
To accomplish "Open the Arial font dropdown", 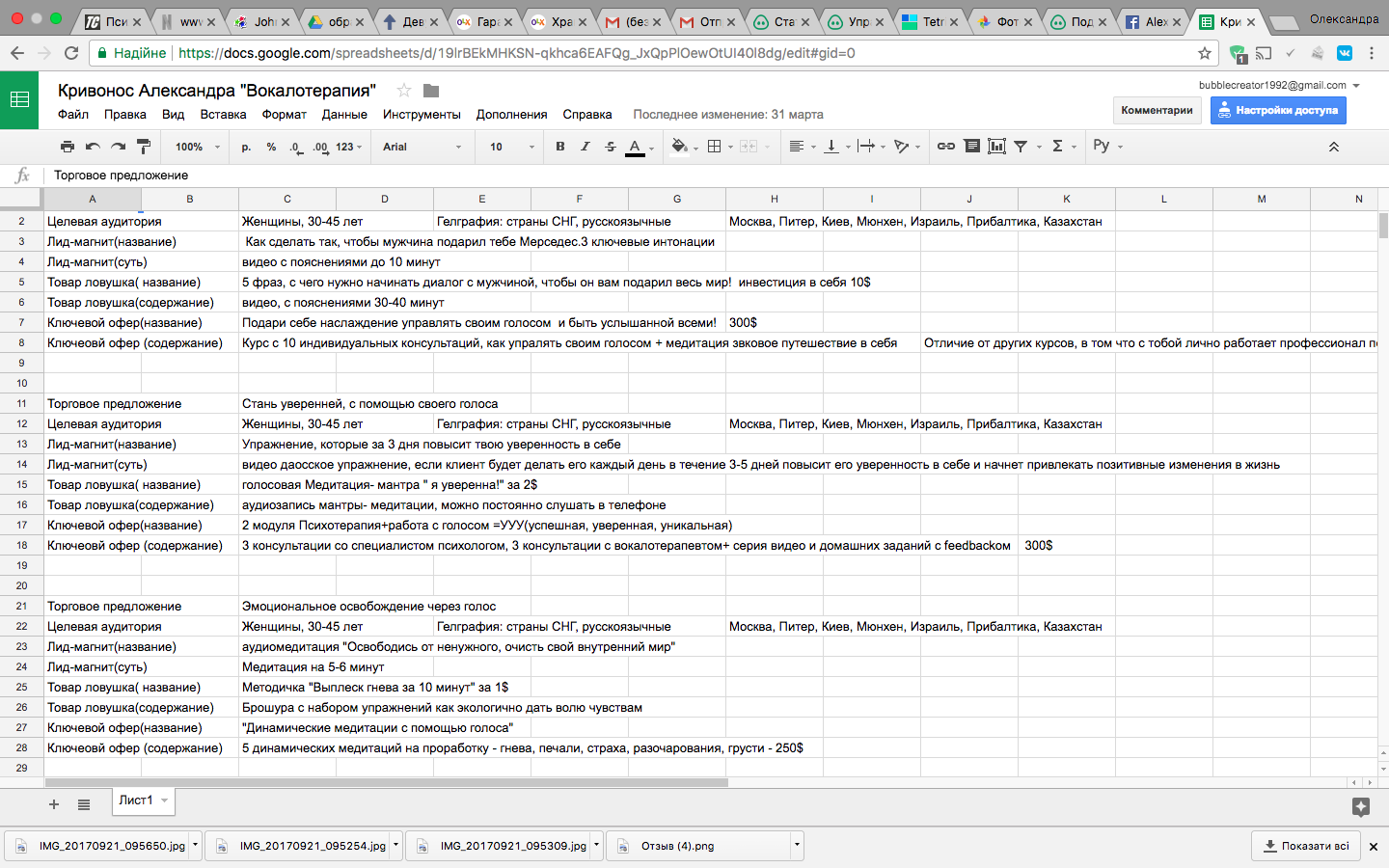I will click(422, 147).
